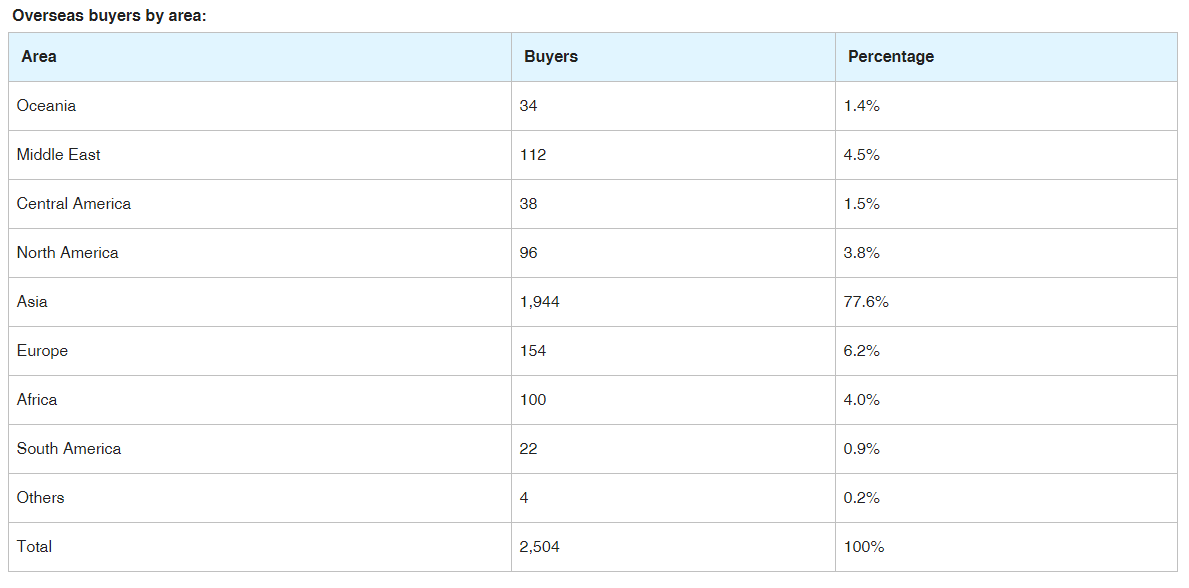Image resolution: width=1189 pixels, height=588 pixels.
Task: Click the 1,944 buyers value for Asia
Action: click(540, 302)
